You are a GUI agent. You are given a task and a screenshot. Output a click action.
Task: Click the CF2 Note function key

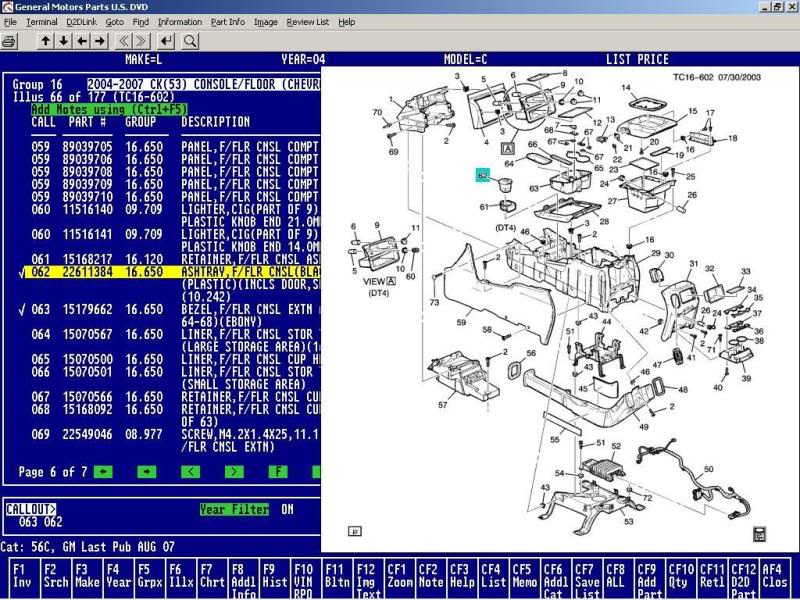pos(432,579)
